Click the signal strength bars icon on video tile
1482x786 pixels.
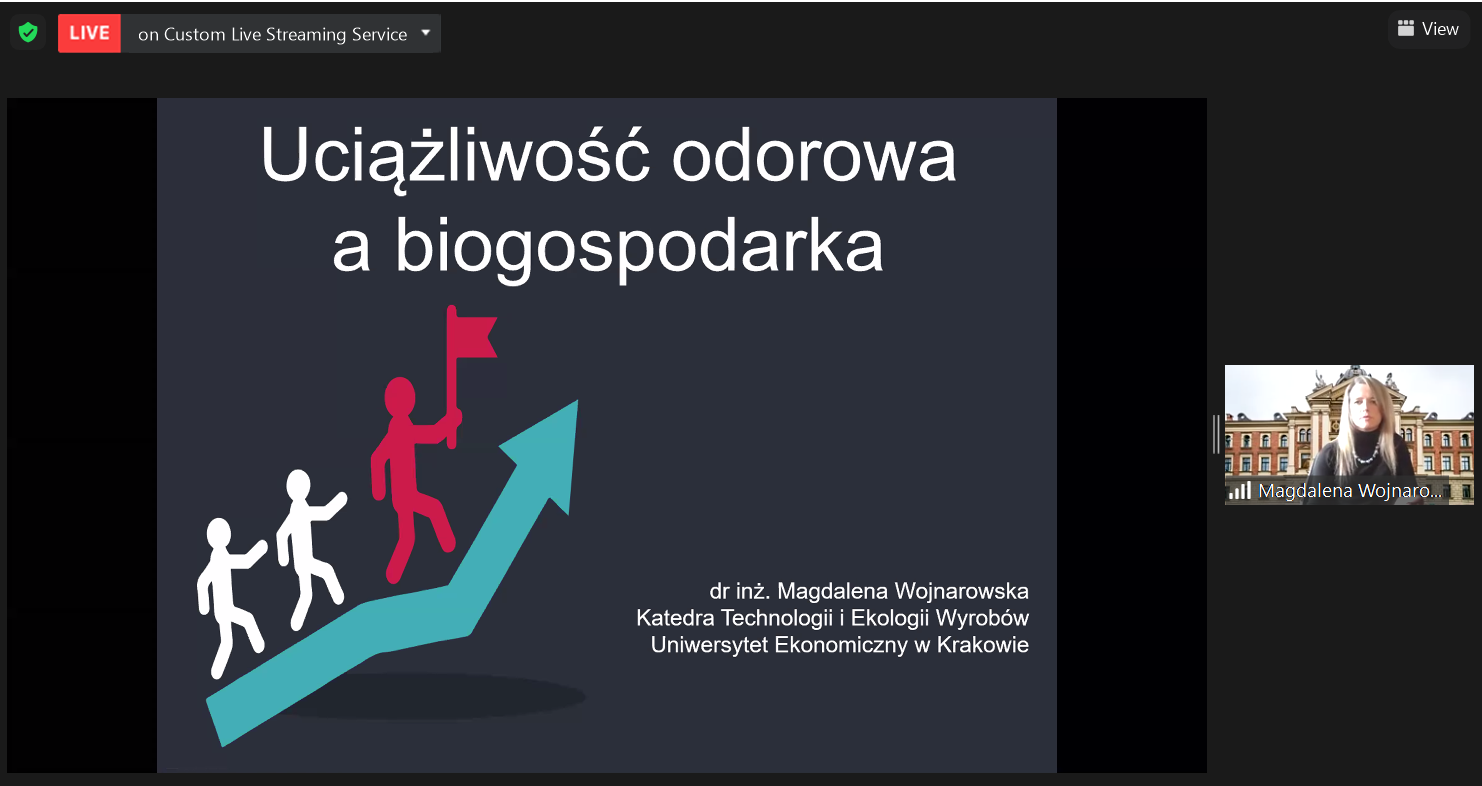pos(1240,490)
